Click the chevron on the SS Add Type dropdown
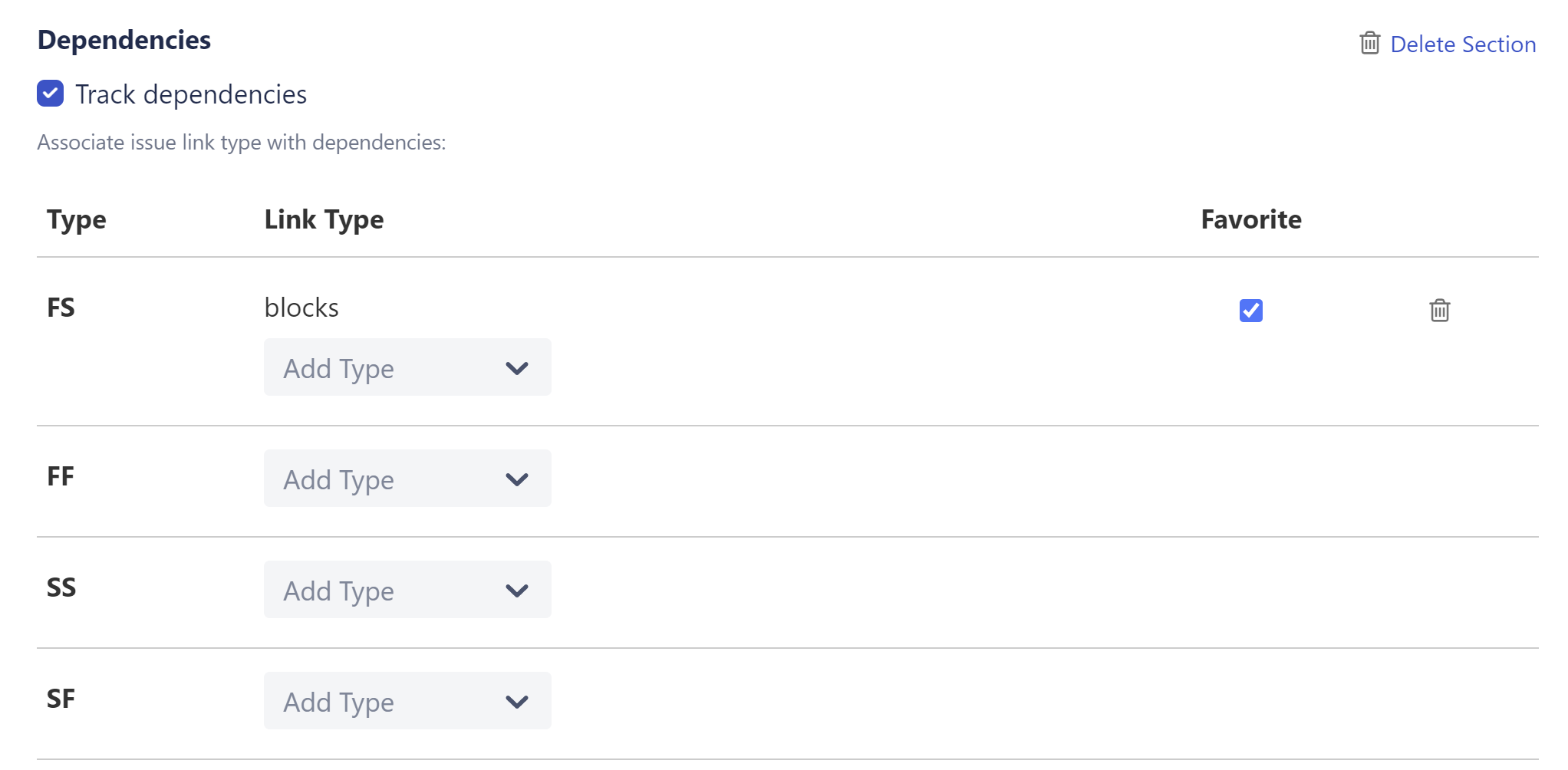Viewport: 1568px width, 770px height. click(516, 590)
